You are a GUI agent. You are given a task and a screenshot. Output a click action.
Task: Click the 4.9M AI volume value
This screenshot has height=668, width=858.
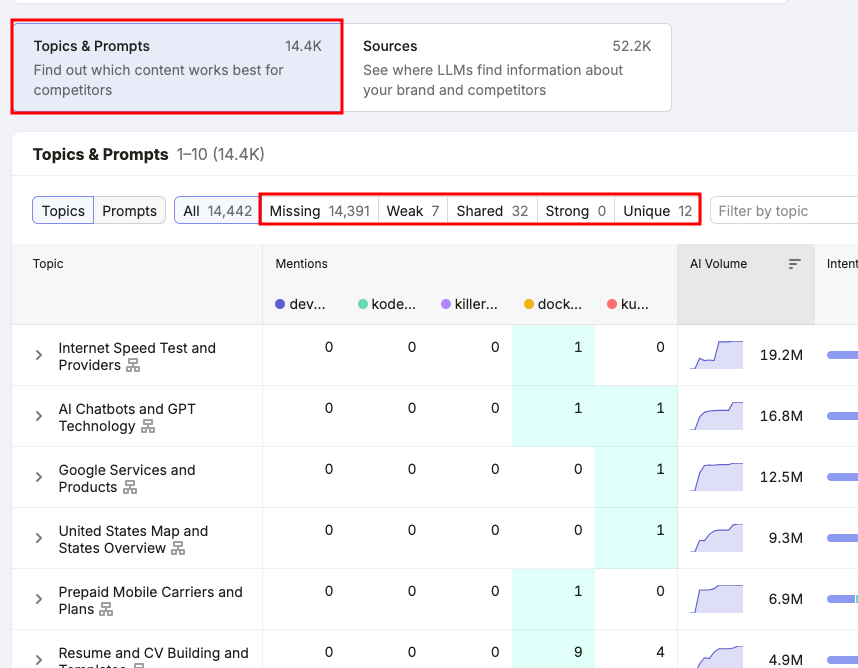786,660
